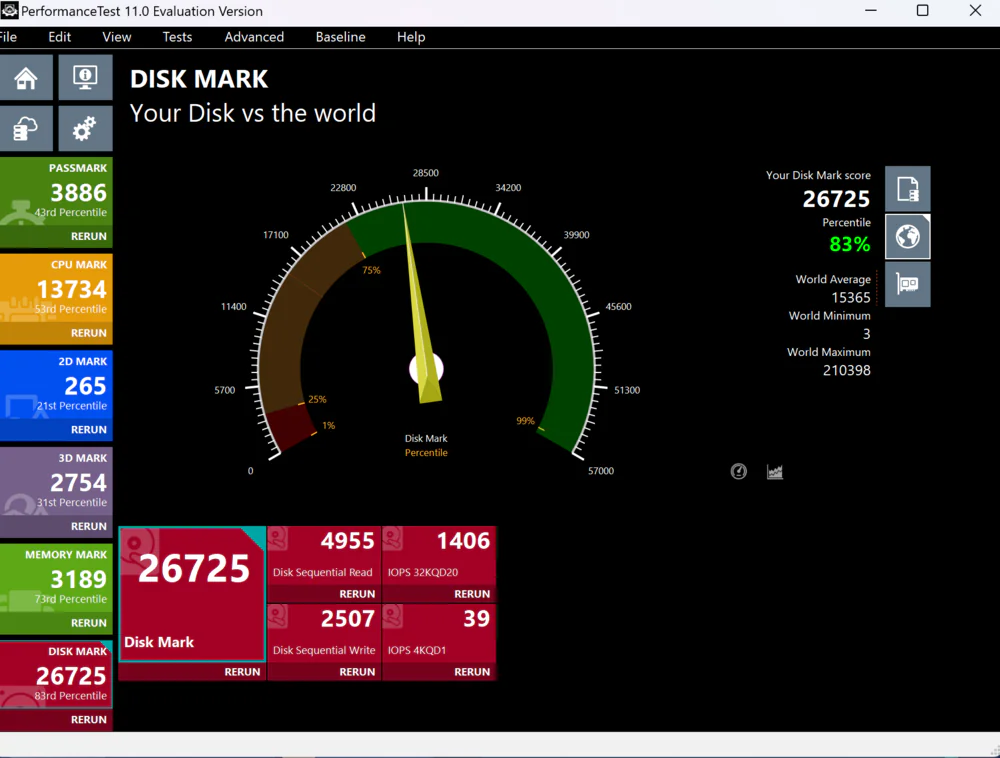Open the View menu
Screen dimensions: 1000x758
point(117,37)
